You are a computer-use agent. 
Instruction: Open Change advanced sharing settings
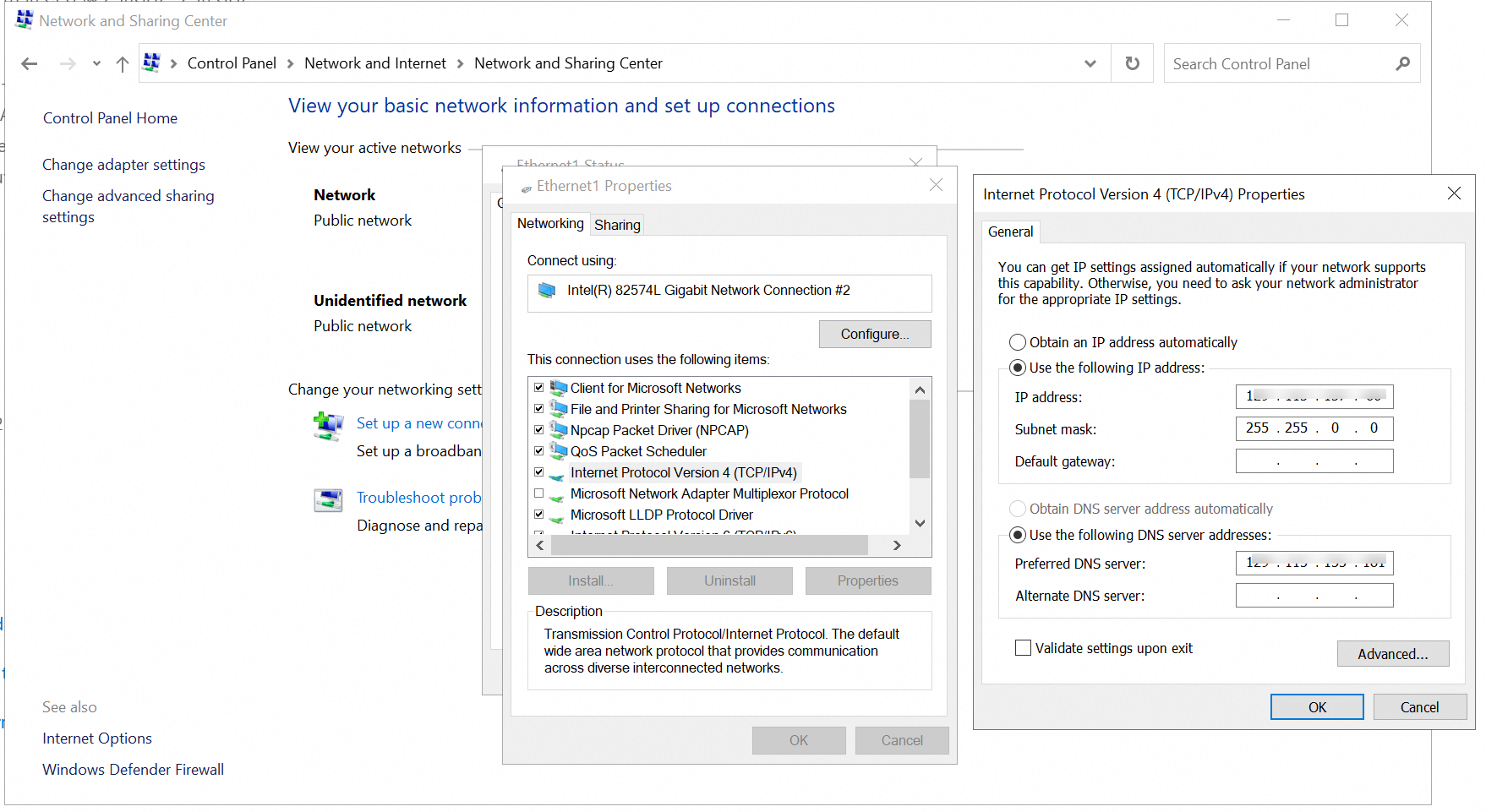tap(128, 206)
